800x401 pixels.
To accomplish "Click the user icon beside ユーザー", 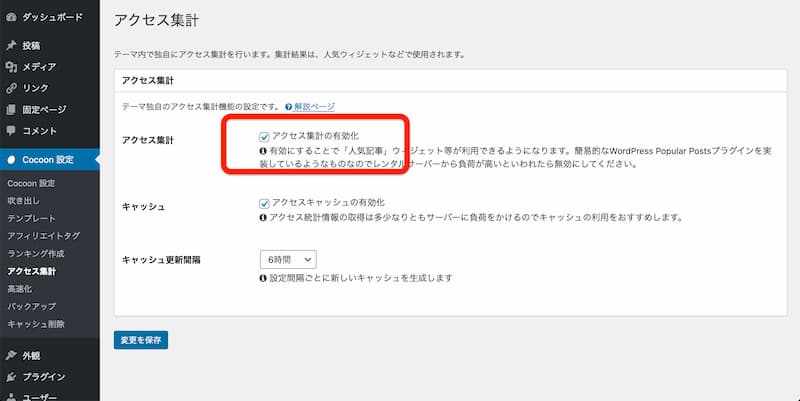I will (x=11, y=397).
